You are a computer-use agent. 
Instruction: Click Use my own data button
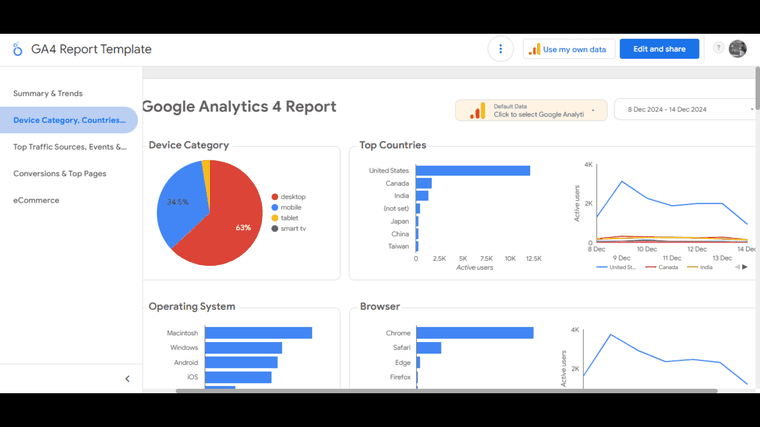pyautogui.click(x=569, y=49)
